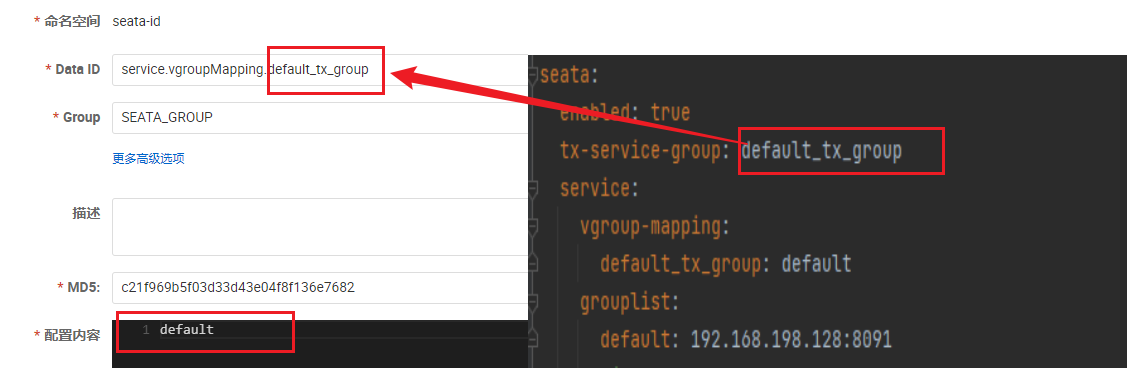Screen dimensions: 1142x380
Task: Click the line number 1 in config editor
Action: coord(146,330)
